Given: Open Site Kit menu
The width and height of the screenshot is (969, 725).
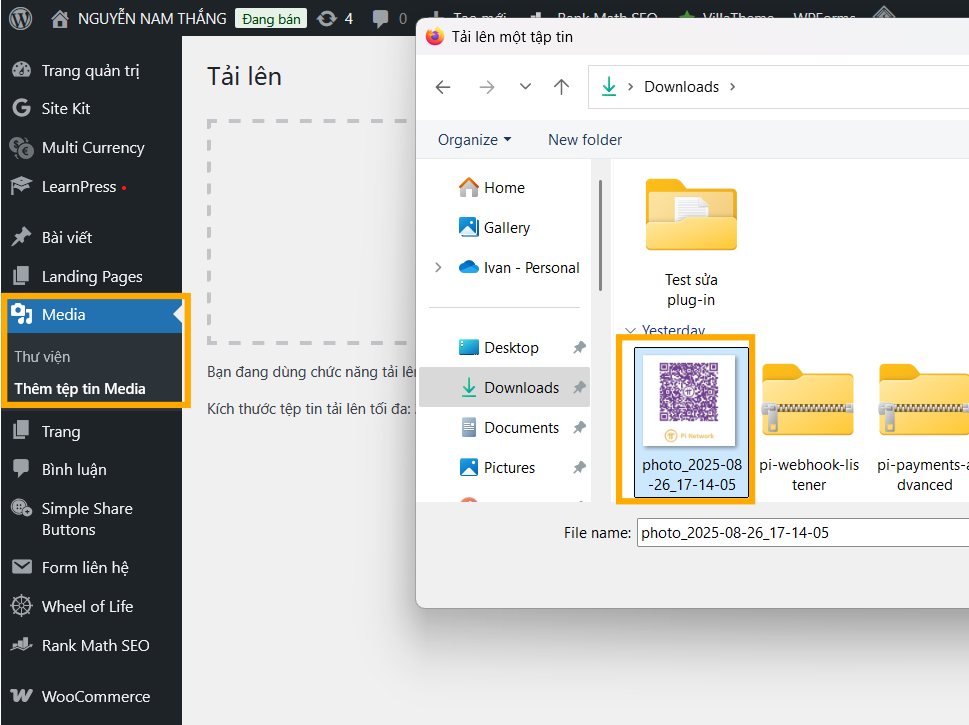Looking at the screenshot, I should tap(91, 108).
